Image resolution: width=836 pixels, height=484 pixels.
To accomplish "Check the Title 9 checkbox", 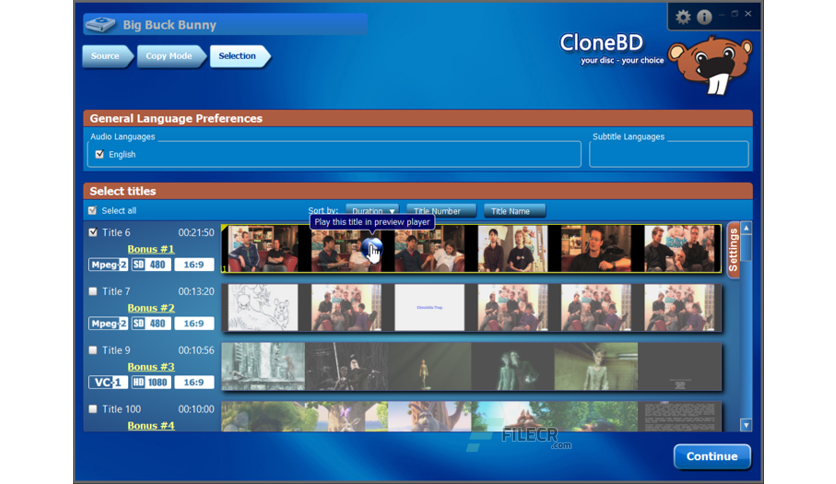I will [x=93, y=350].
